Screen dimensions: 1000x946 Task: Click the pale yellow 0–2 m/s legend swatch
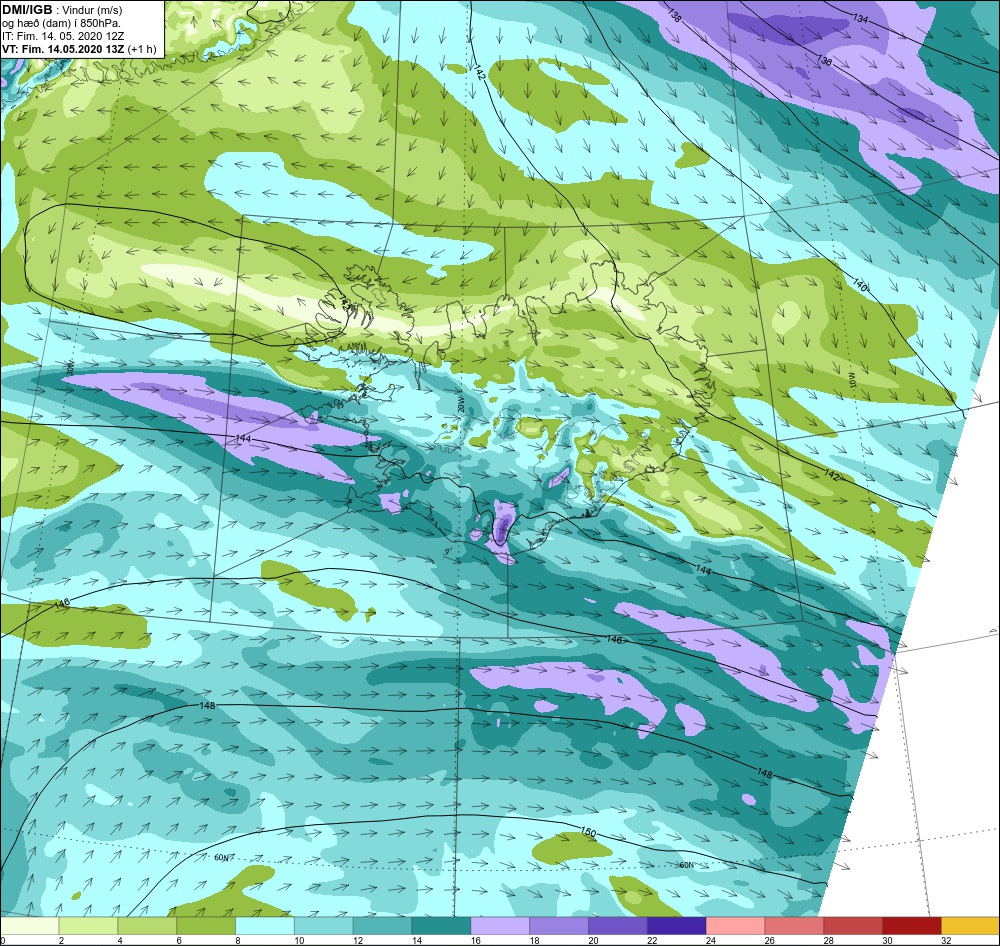(x=29, y=926)
